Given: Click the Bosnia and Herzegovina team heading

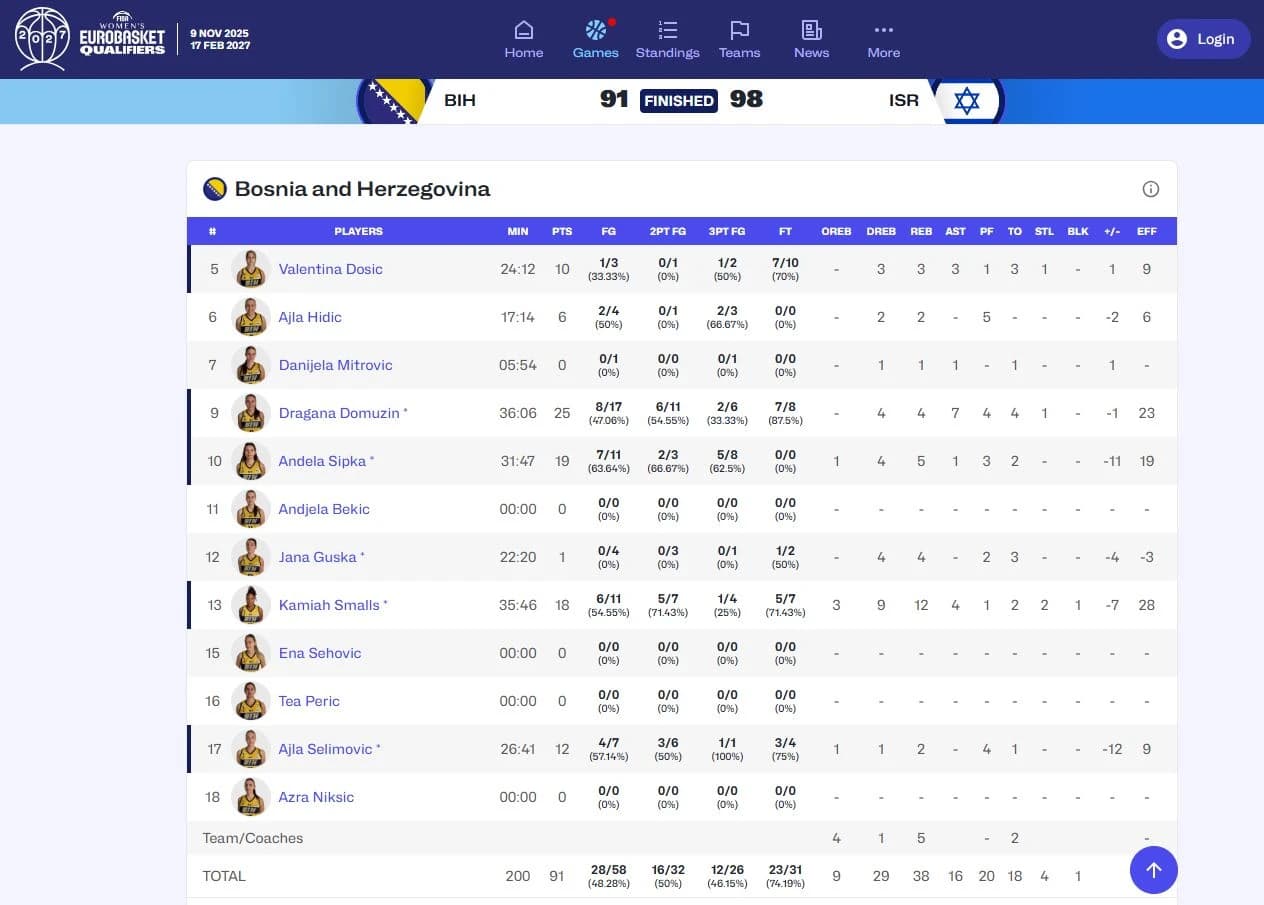Looking at the screenshot, I should [x=362, y=189].
